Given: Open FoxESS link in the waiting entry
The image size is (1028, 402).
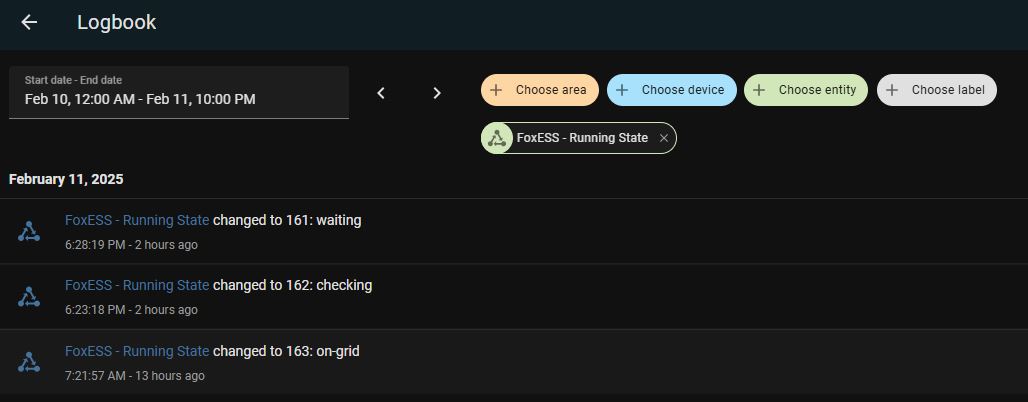Looking at the screenshot, I should 137,220.
